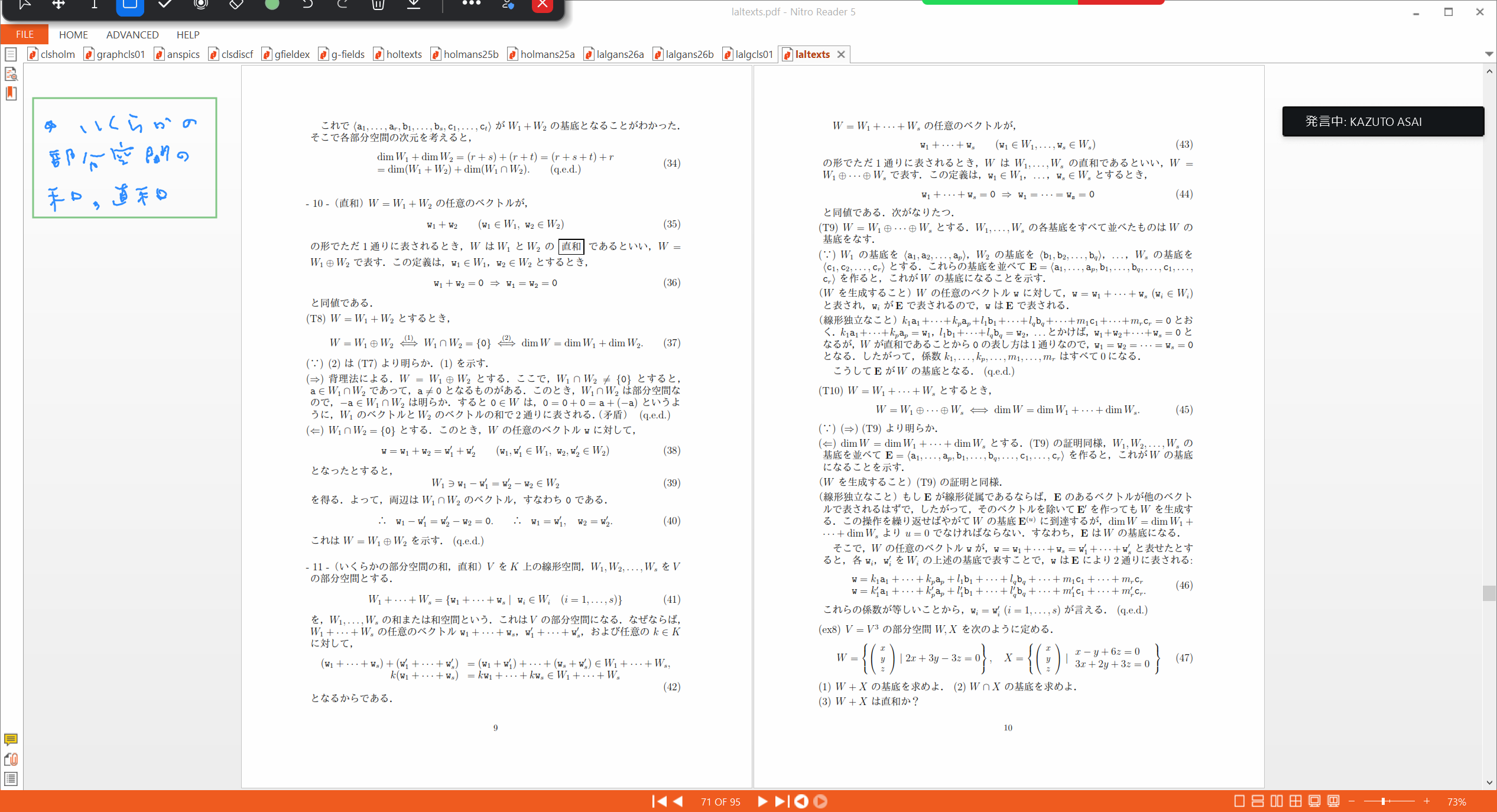Open the FILE menu

coord(24,35)
